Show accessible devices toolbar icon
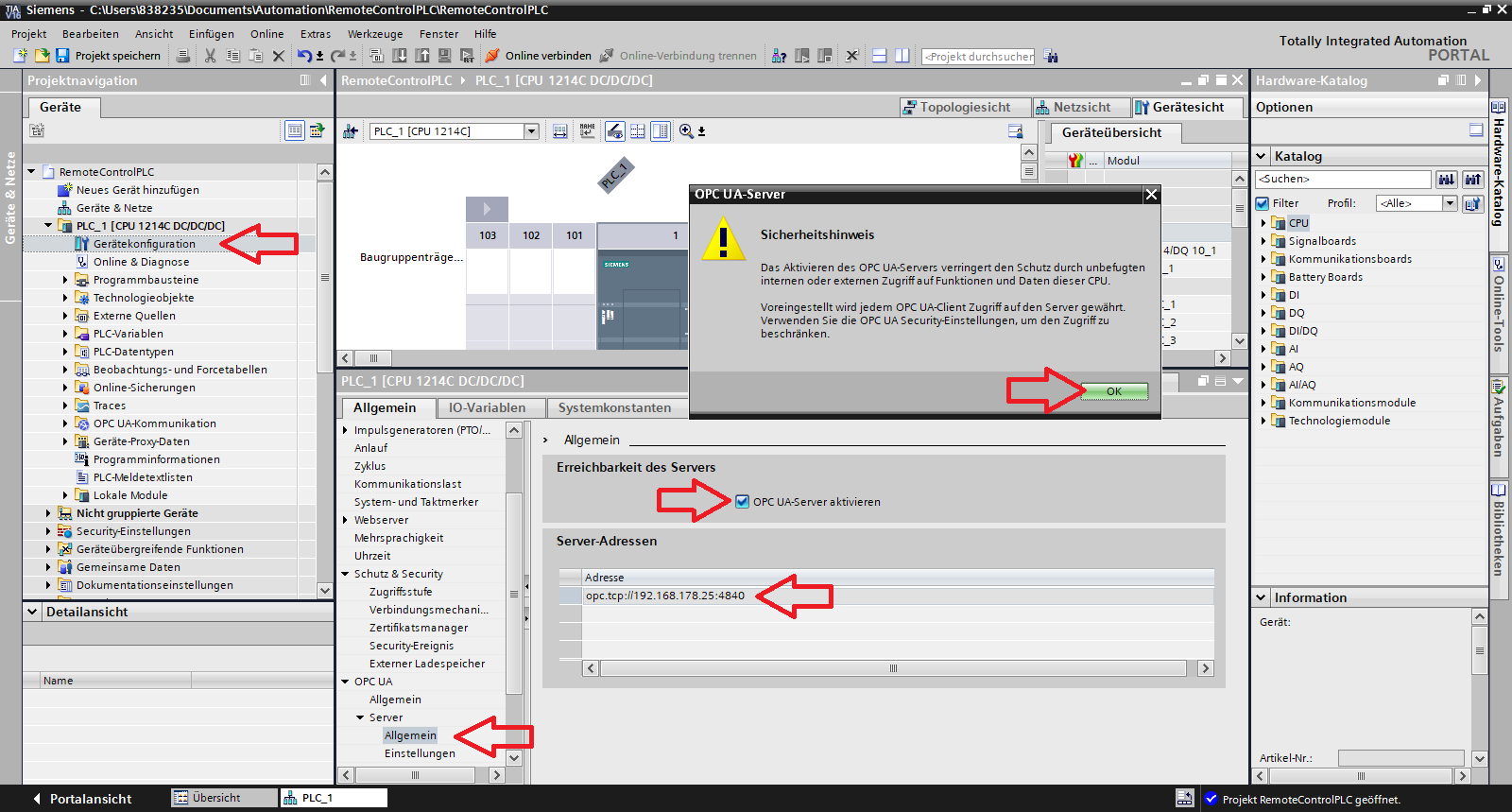The image size is (1512, 812). (779, 56)
